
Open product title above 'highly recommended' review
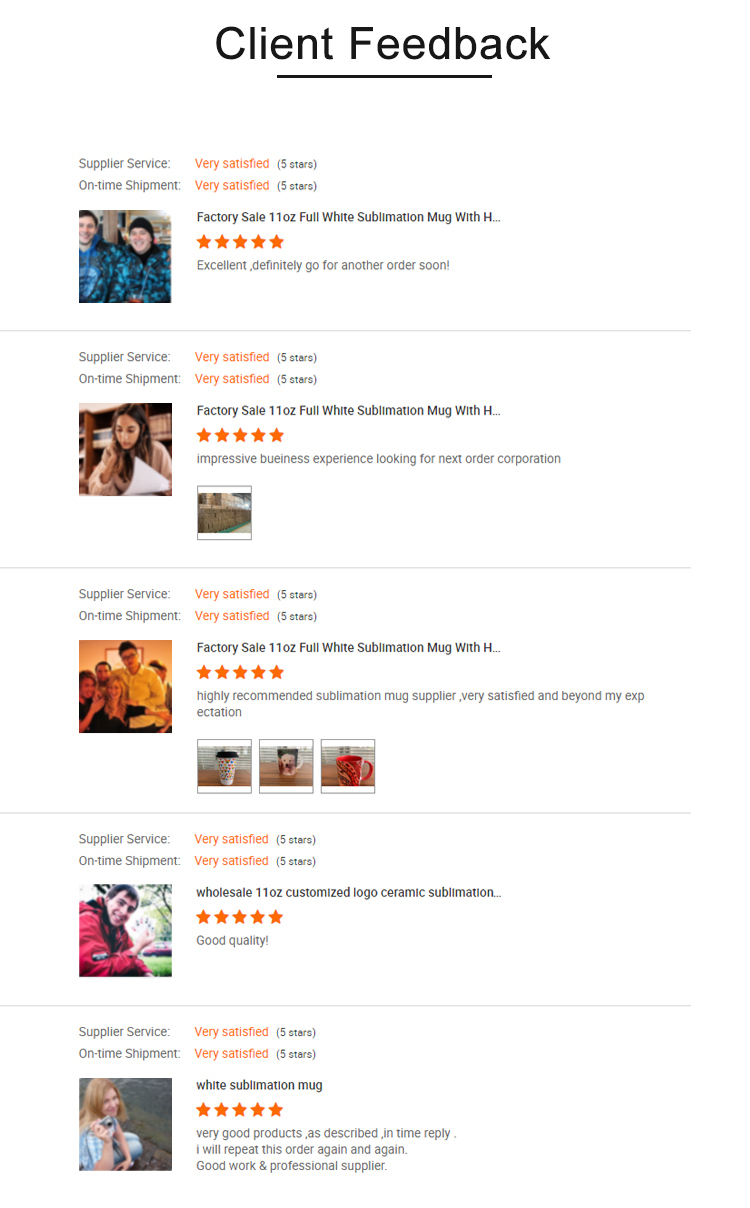[348, 648]
